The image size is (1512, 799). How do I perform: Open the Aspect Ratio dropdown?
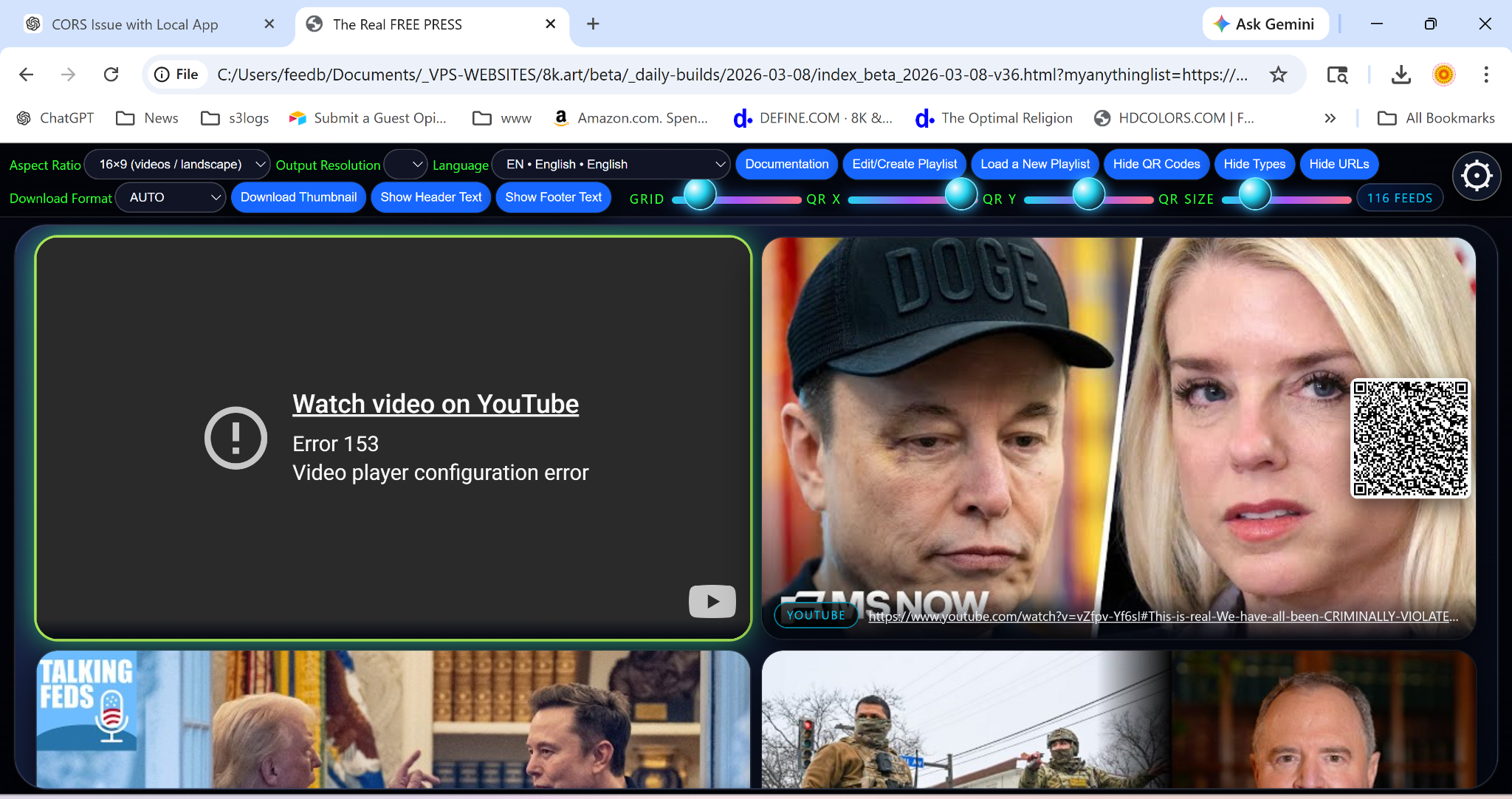coord(177,164)
